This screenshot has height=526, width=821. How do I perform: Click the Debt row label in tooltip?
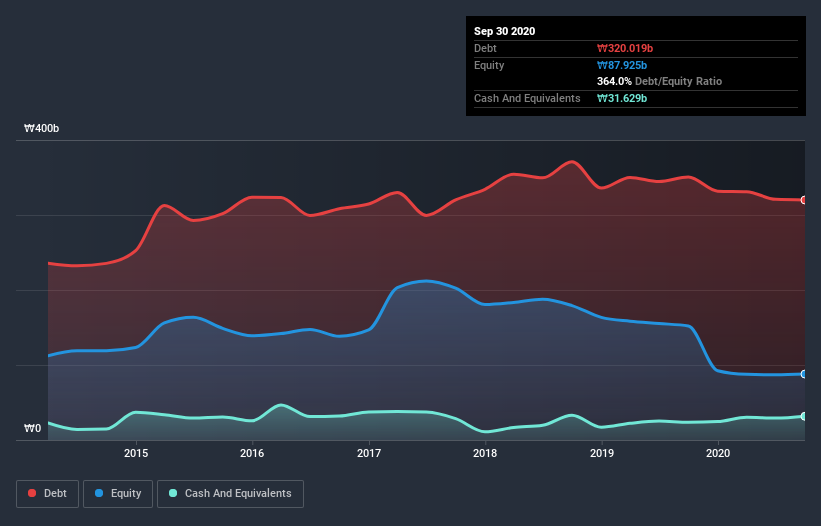coord(485,48)
